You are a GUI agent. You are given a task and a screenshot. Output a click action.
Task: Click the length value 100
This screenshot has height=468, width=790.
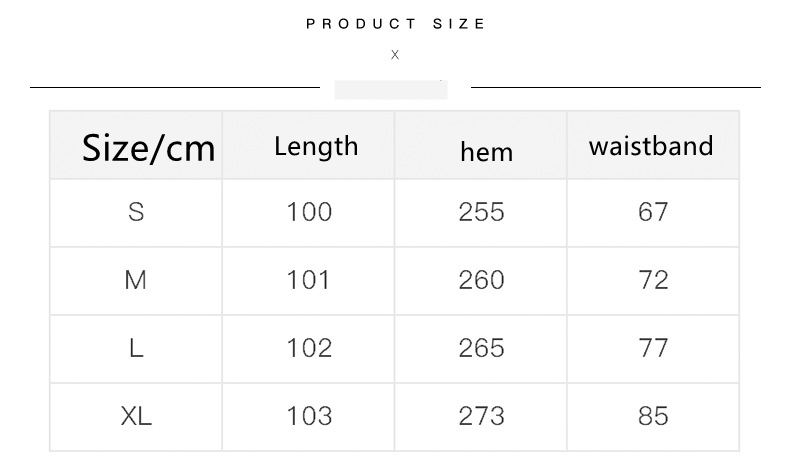pyautogui.click(x=309, y=212)
